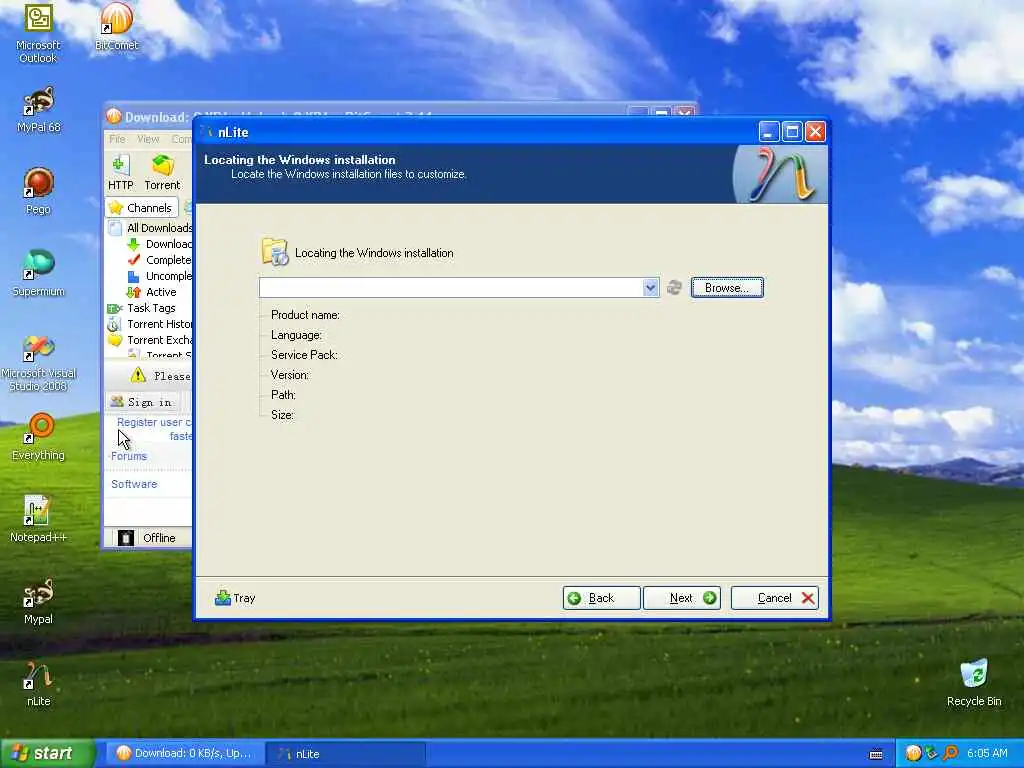Screen dimensions: 1024x768
Task: Open Microsoft Visual Studio 2008 shortcut
Action: click(39, 363)
